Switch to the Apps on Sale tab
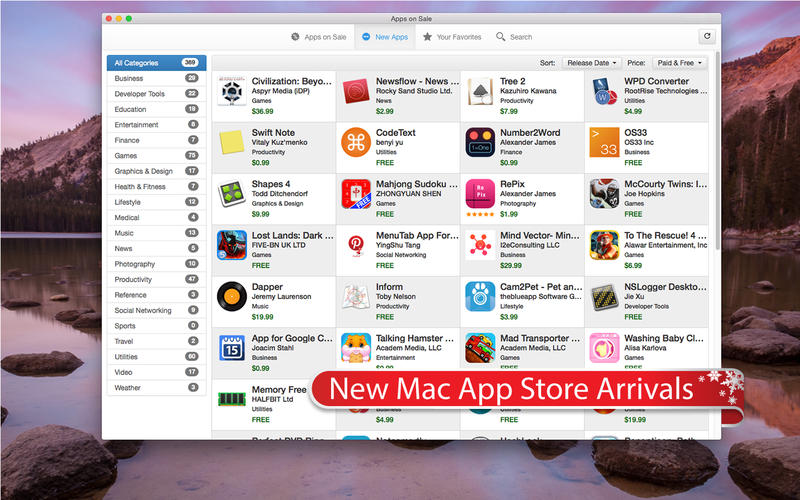 (319, 37)
